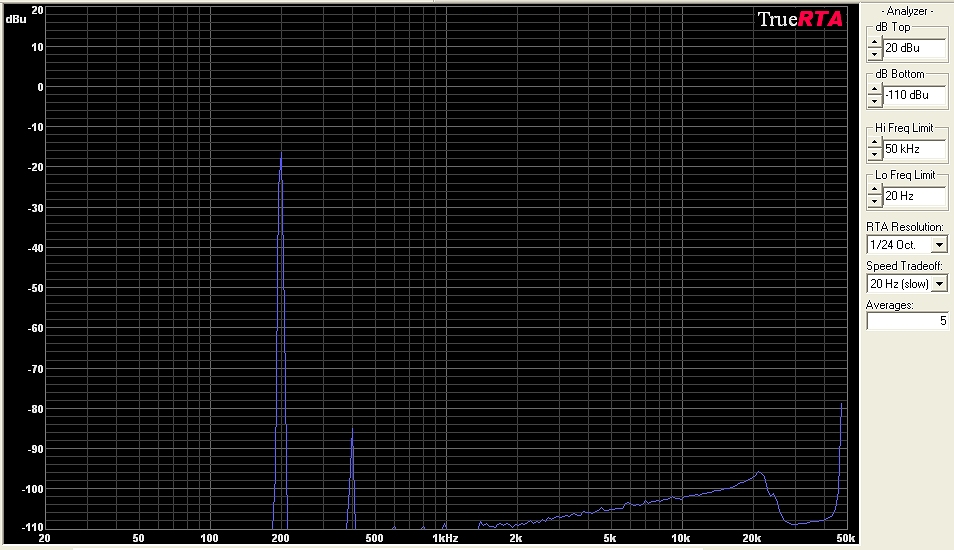This screenshot has height=550, width=954.
Task: Click the 20k label on the frequency axis
Action: pyautogui.click(x=751, y=538)
